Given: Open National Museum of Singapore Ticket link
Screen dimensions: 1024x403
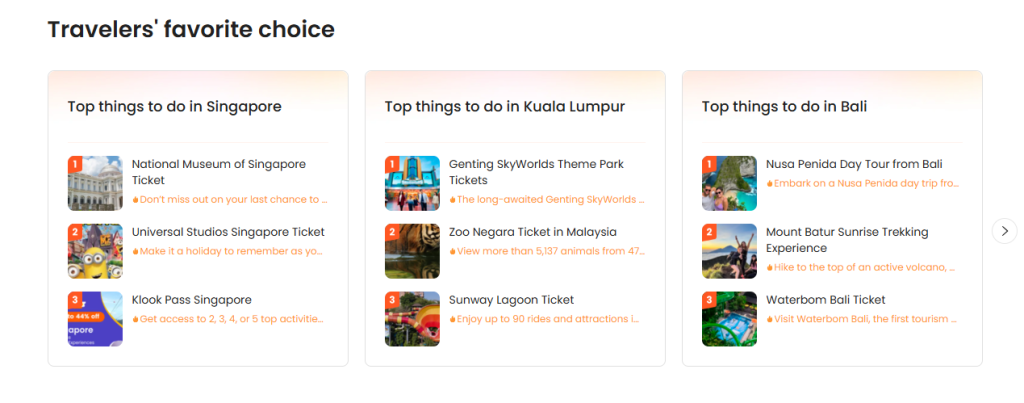Looking at the screenshot, I should click(x=219, y=172).
